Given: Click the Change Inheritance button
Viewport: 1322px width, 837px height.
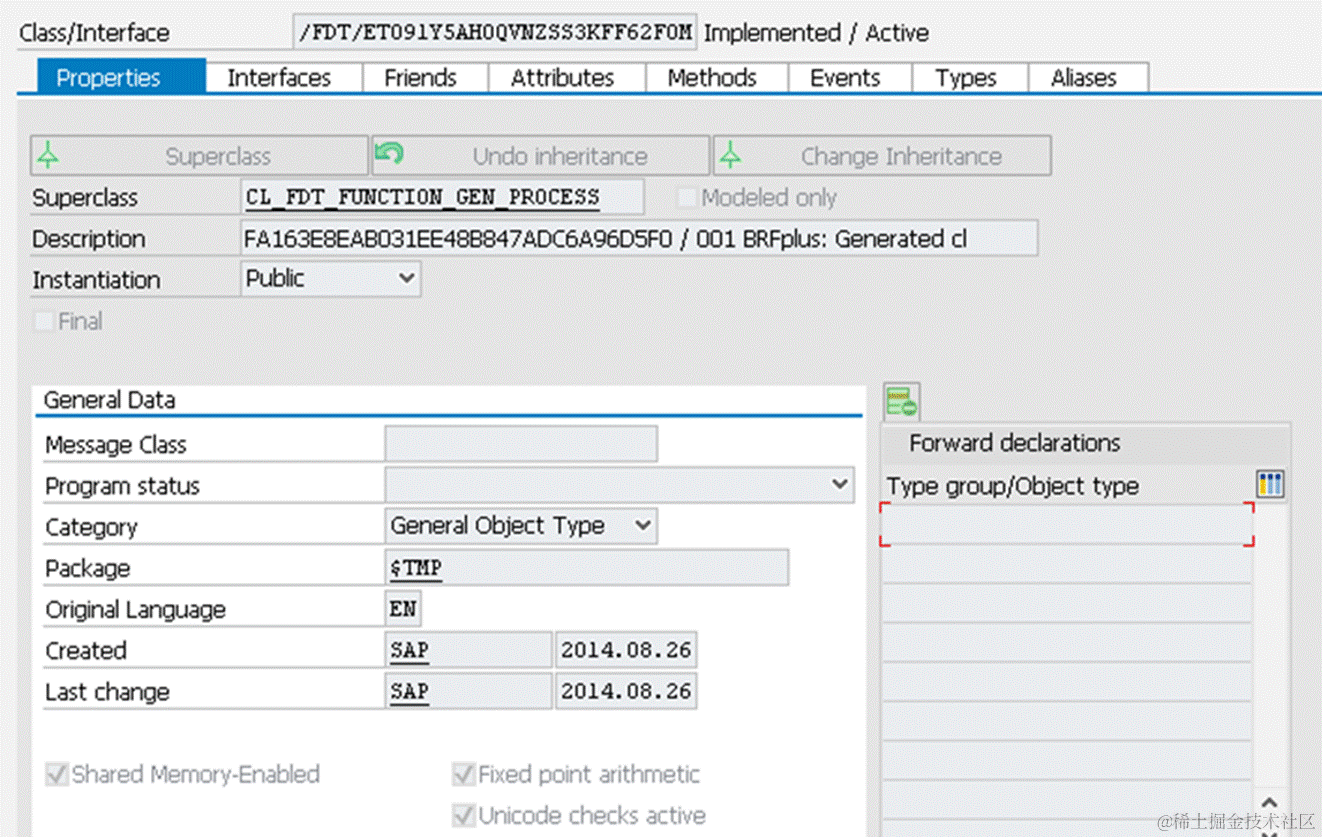Looking at the screenshot, I should (882, 156).
